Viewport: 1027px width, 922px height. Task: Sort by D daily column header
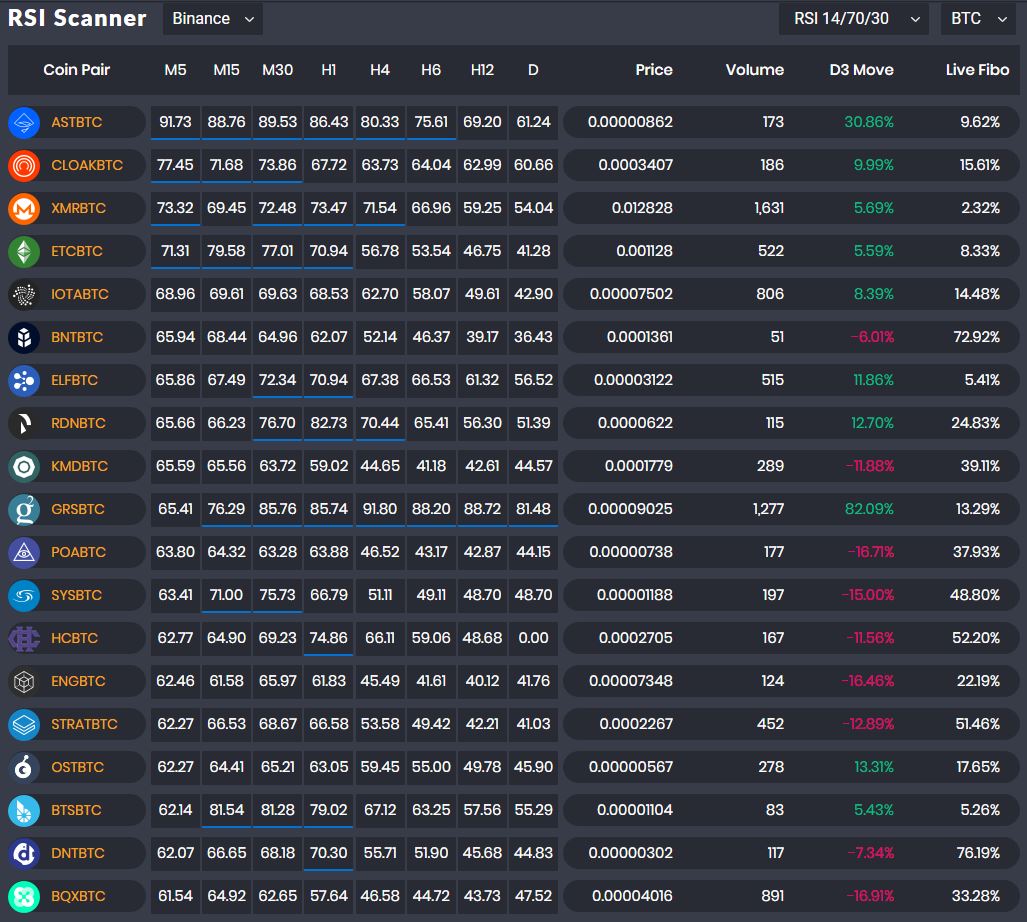pyautogui.click(x=533, y=70)
